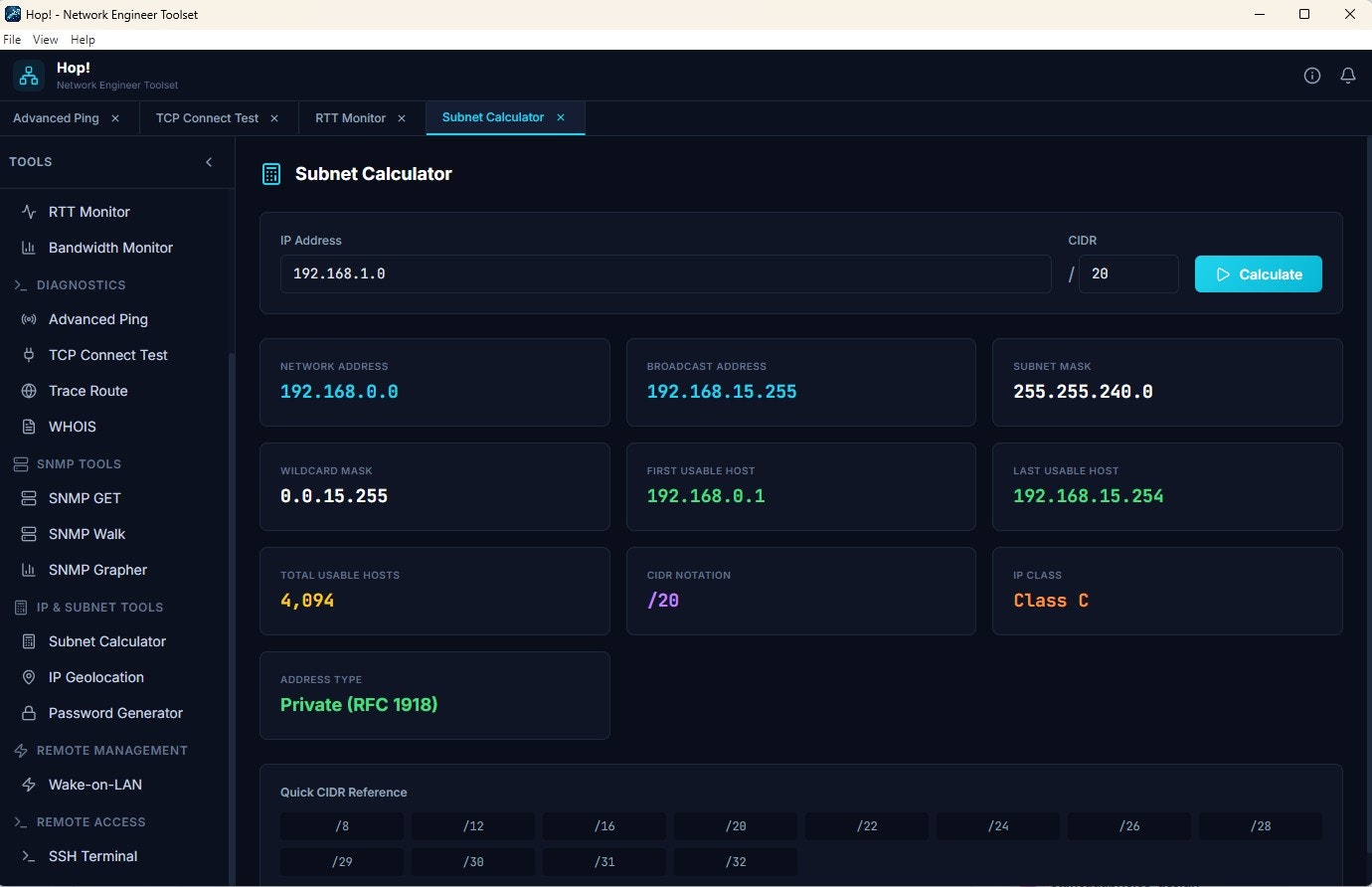
Task: Click the CIDR value input box
Action: [x=1128, y=273]
